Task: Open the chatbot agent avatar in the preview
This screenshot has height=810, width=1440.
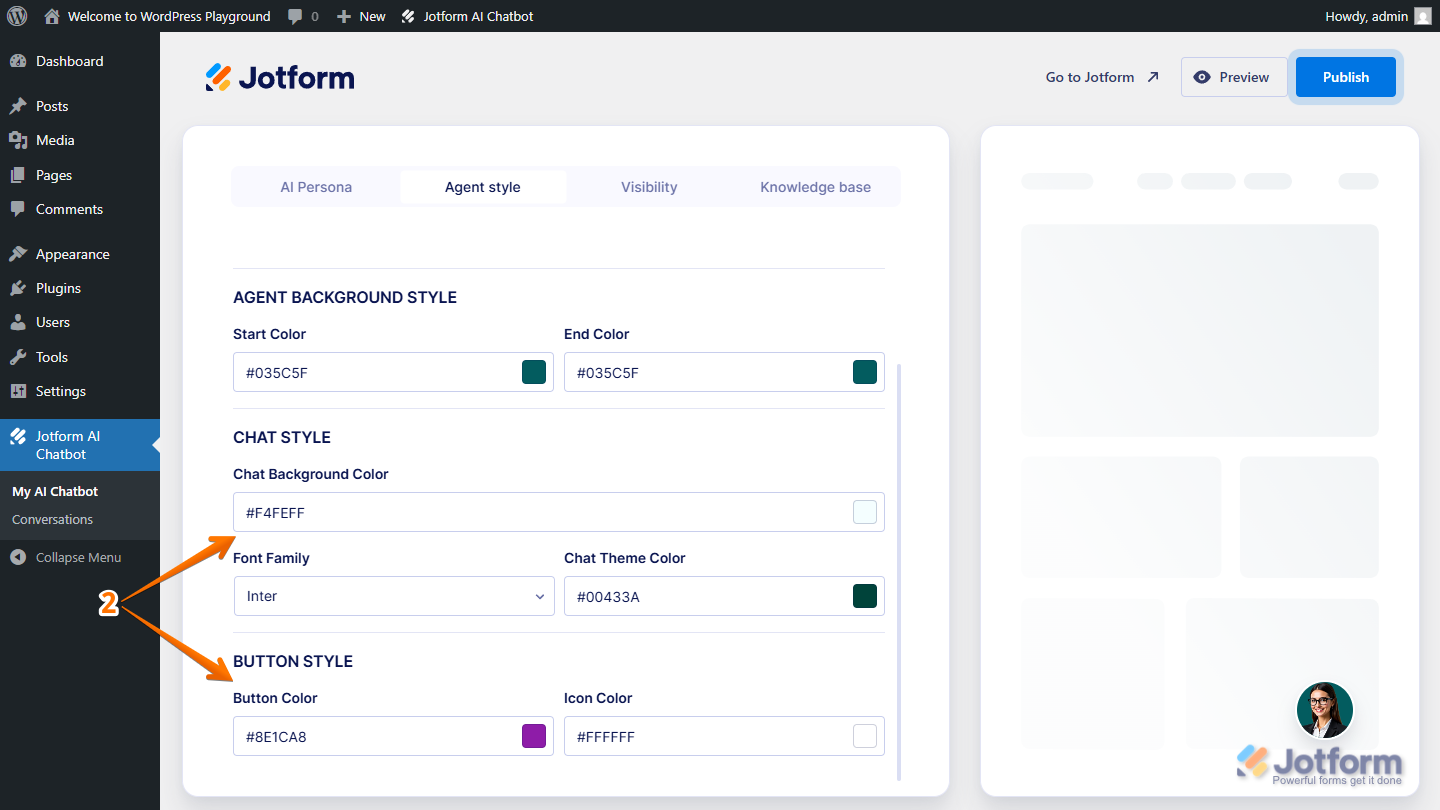Action: pyautogui.click(x=1325, y=710)
